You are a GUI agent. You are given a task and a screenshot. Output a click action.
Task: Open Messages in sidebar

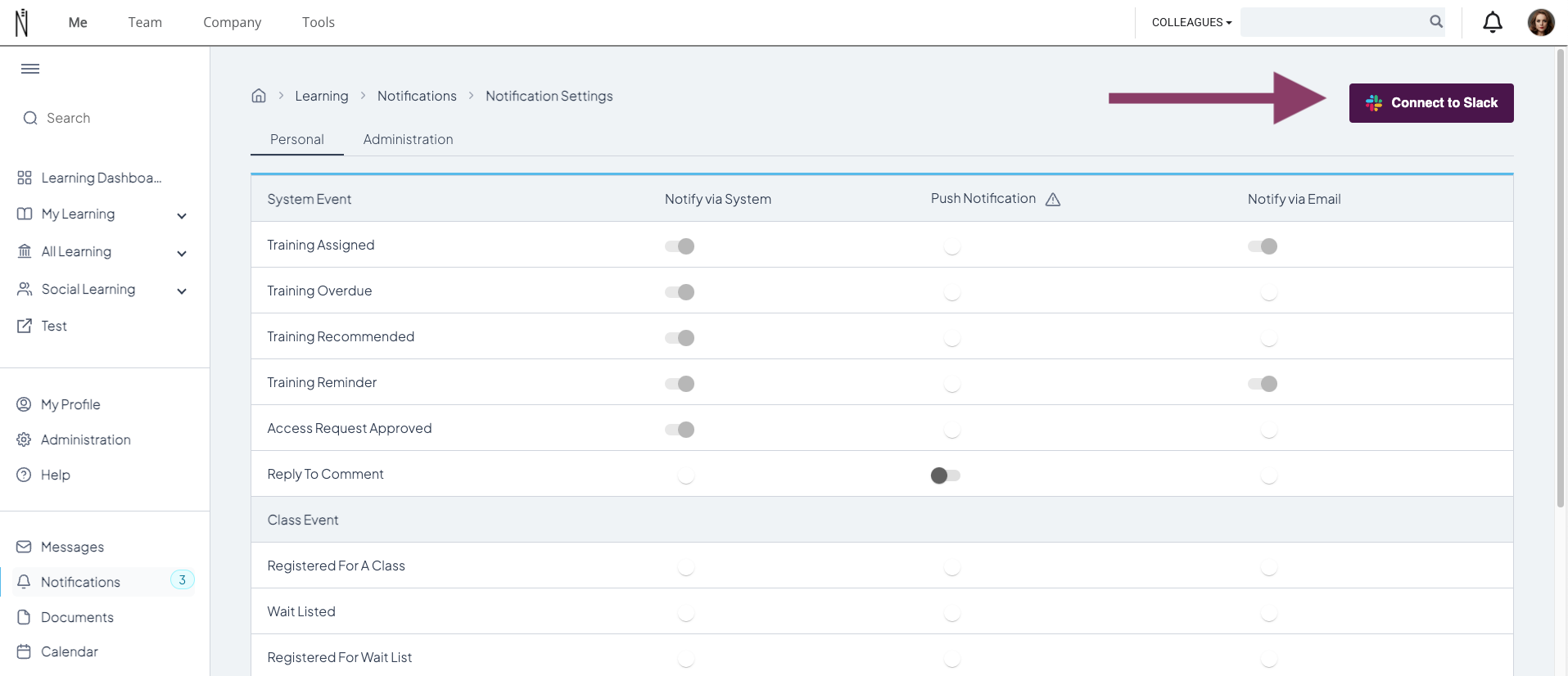[x=73, y=547]
